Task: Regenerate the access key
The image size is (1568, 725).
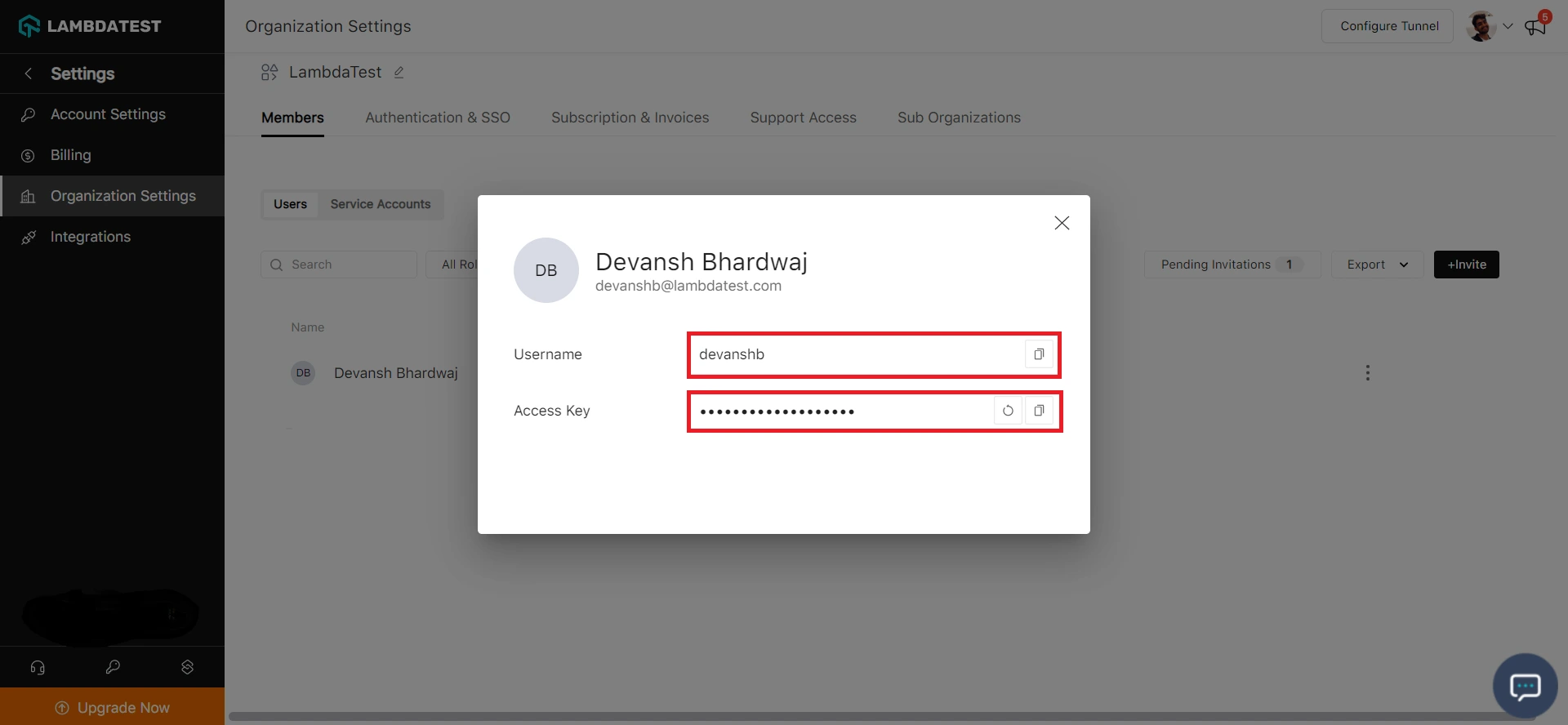Action: [x=1008, y=411]
